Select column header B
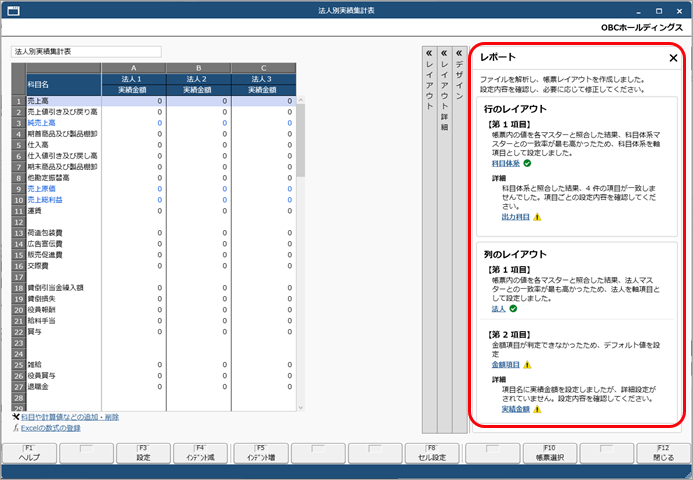The width and height of the screenshot is (693, 480). (199, 68)
